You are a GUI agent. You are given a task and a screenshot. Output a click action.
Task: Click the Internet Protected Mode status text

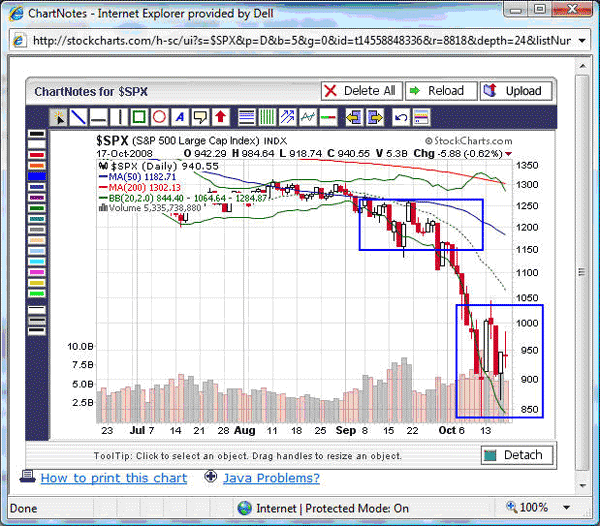(332, 508)
